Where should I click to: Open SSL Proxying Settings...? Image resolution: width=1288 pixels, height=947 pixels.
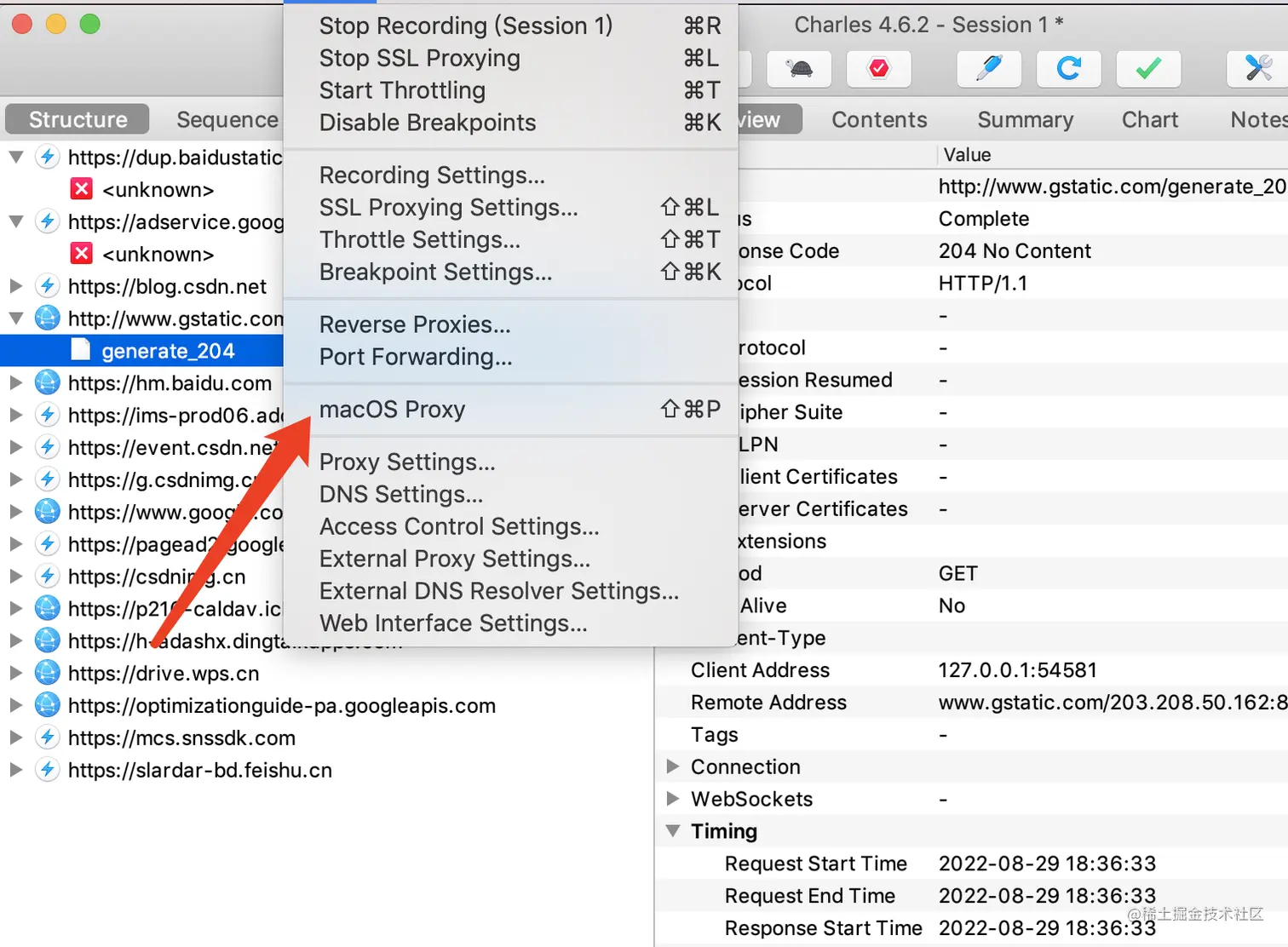click(x=511, y=207)
